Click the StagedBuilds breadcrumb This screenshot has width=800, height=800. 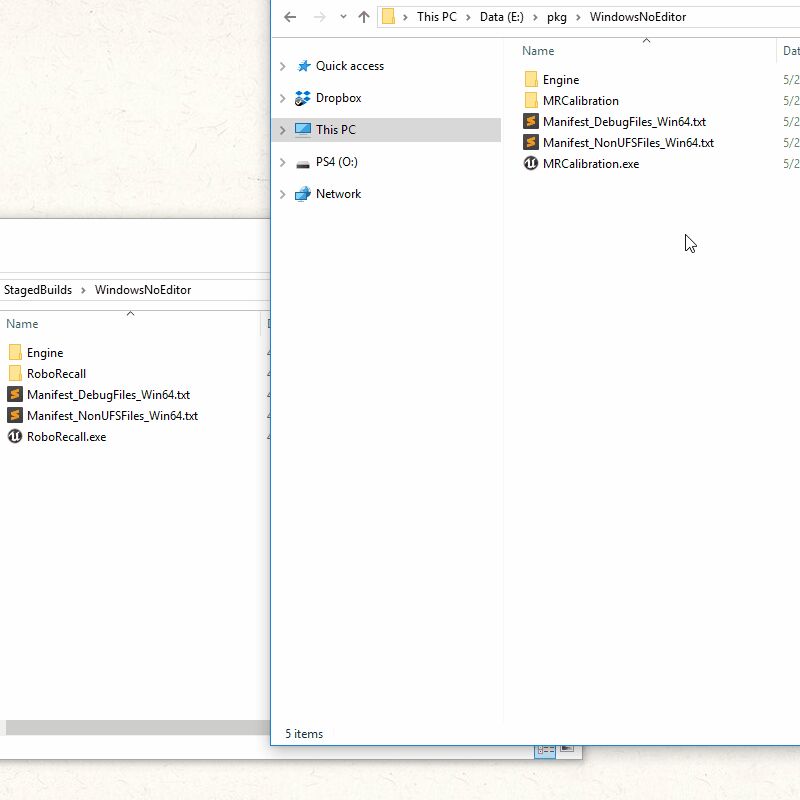coord(38,290)
